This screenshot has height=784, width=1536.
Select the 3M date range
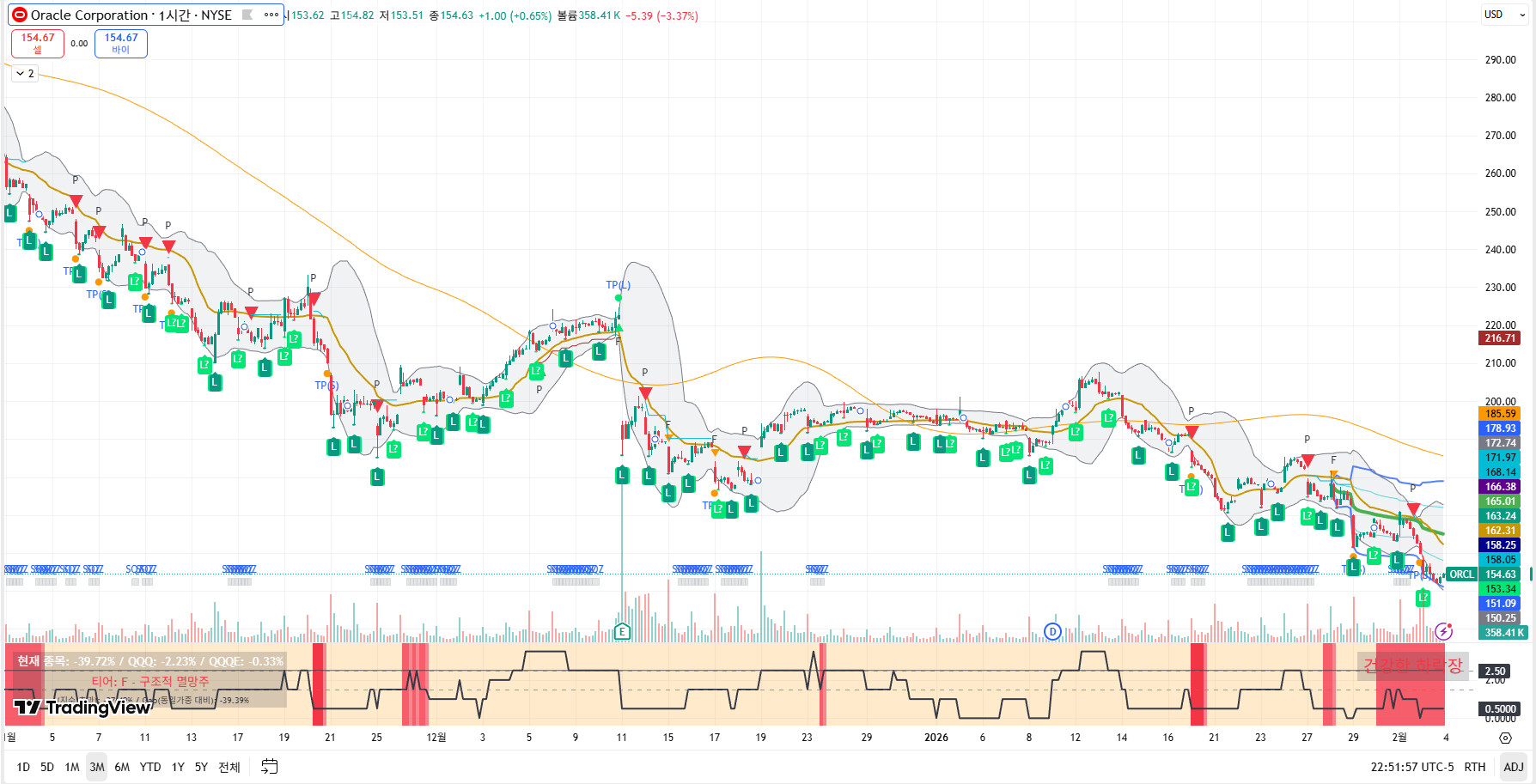tap(97, 767)
